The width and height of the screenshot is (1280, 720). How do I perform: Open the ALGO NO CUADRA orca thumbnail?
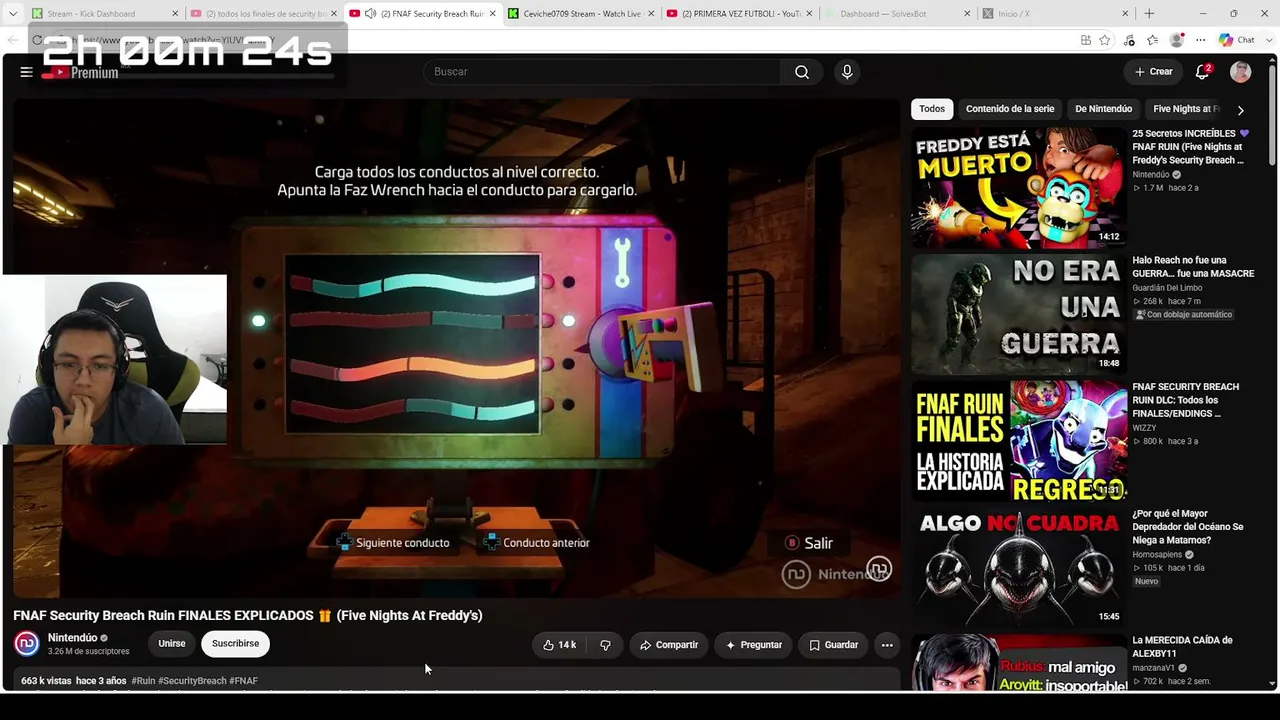point(1019,568)
